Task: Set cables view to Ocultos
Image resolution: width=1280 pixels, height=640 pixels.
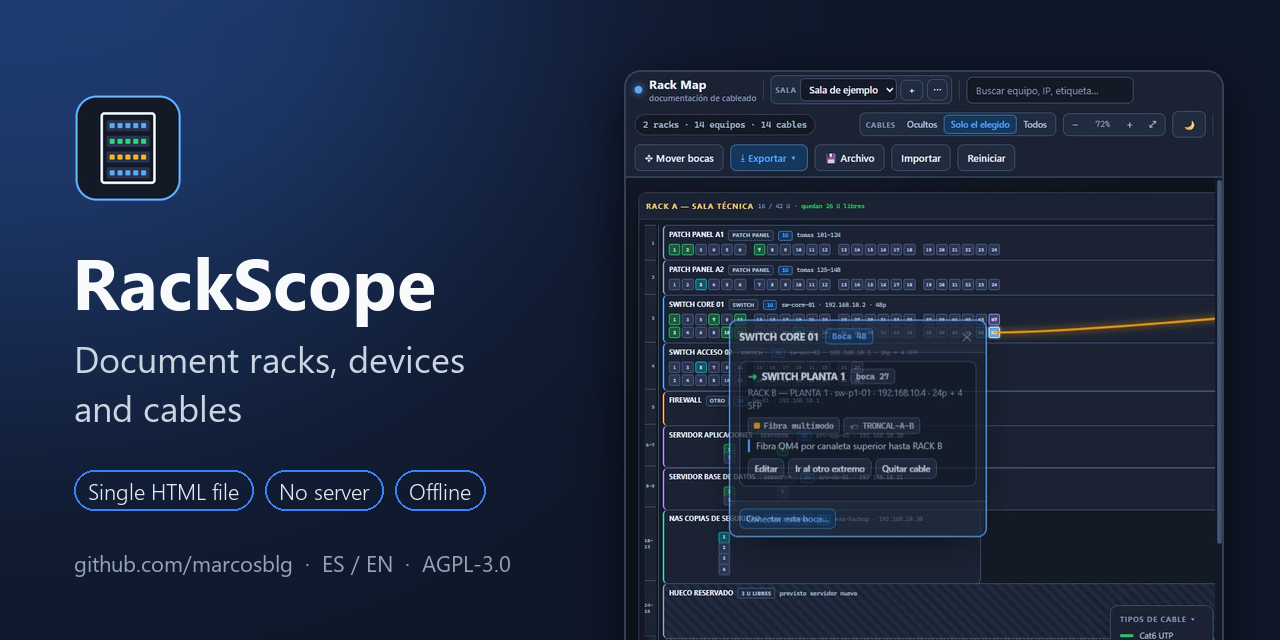Action: click(922, 125)
